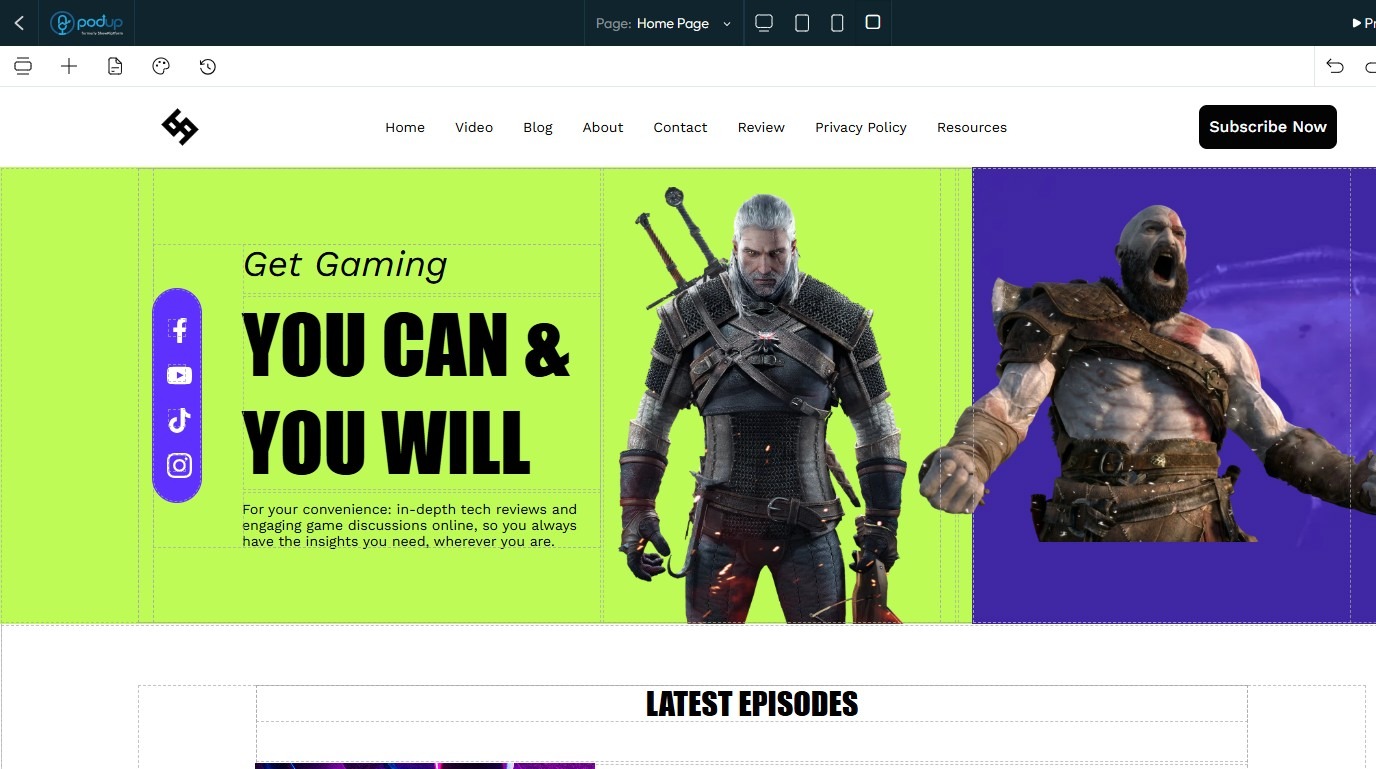Click the site logo in the header

point(180,127)
